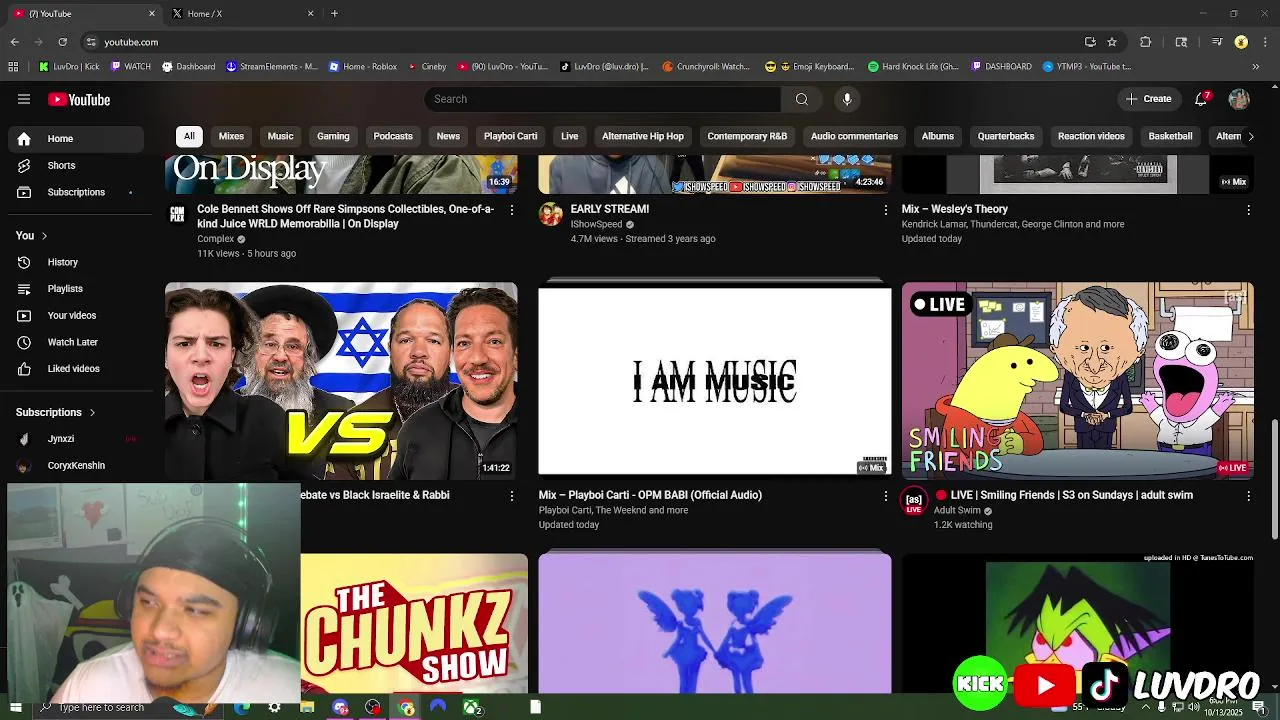Viewport: 1280px width, 720px height.
Task: Click the YouTube search input field
Action: point(603,99)
